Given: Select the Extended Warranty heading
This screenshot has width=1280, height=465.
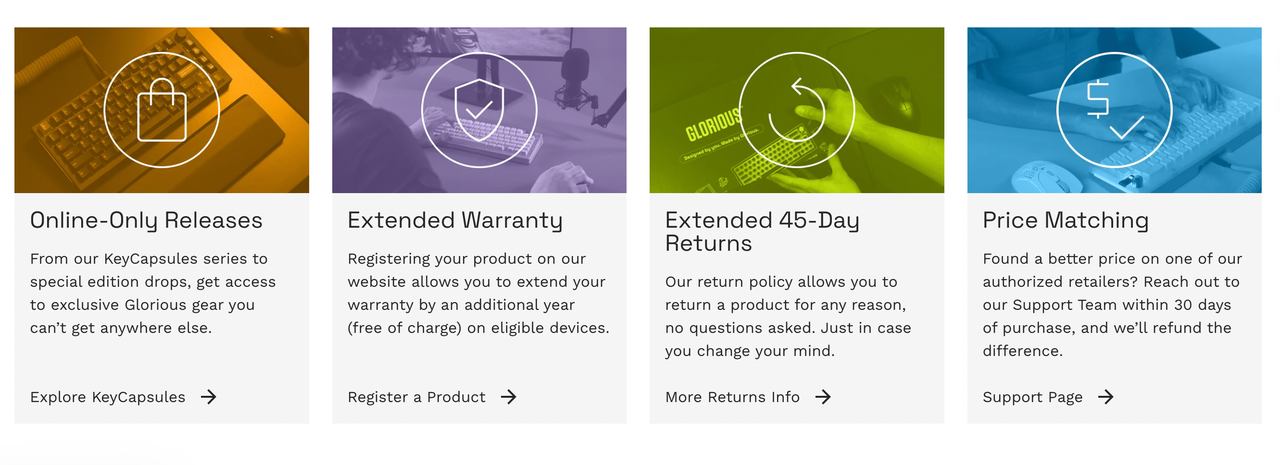Looking at the screenshot, I should click(x=455, y=220).
